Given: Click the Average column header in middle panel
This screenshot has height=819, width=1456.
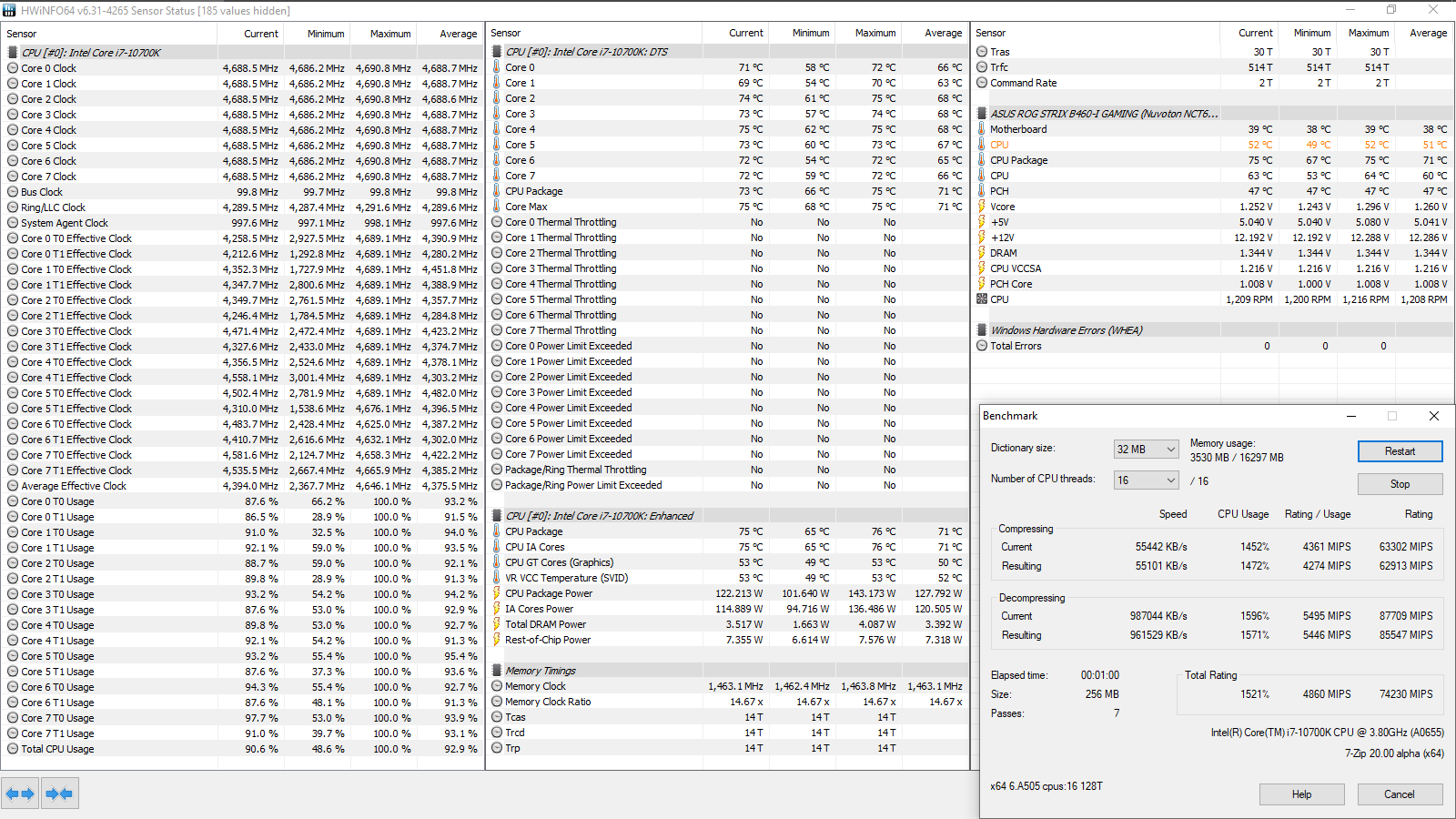Looking at the screenshot, I should tap(943, 33).
